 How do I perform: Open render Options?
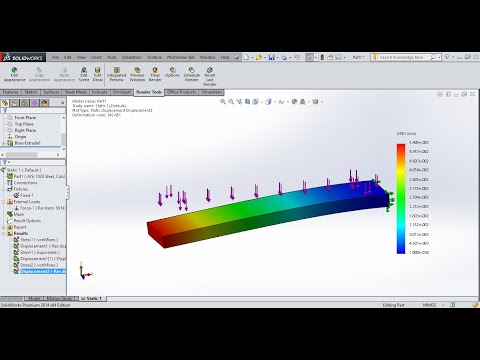click(x=172, y=72)
